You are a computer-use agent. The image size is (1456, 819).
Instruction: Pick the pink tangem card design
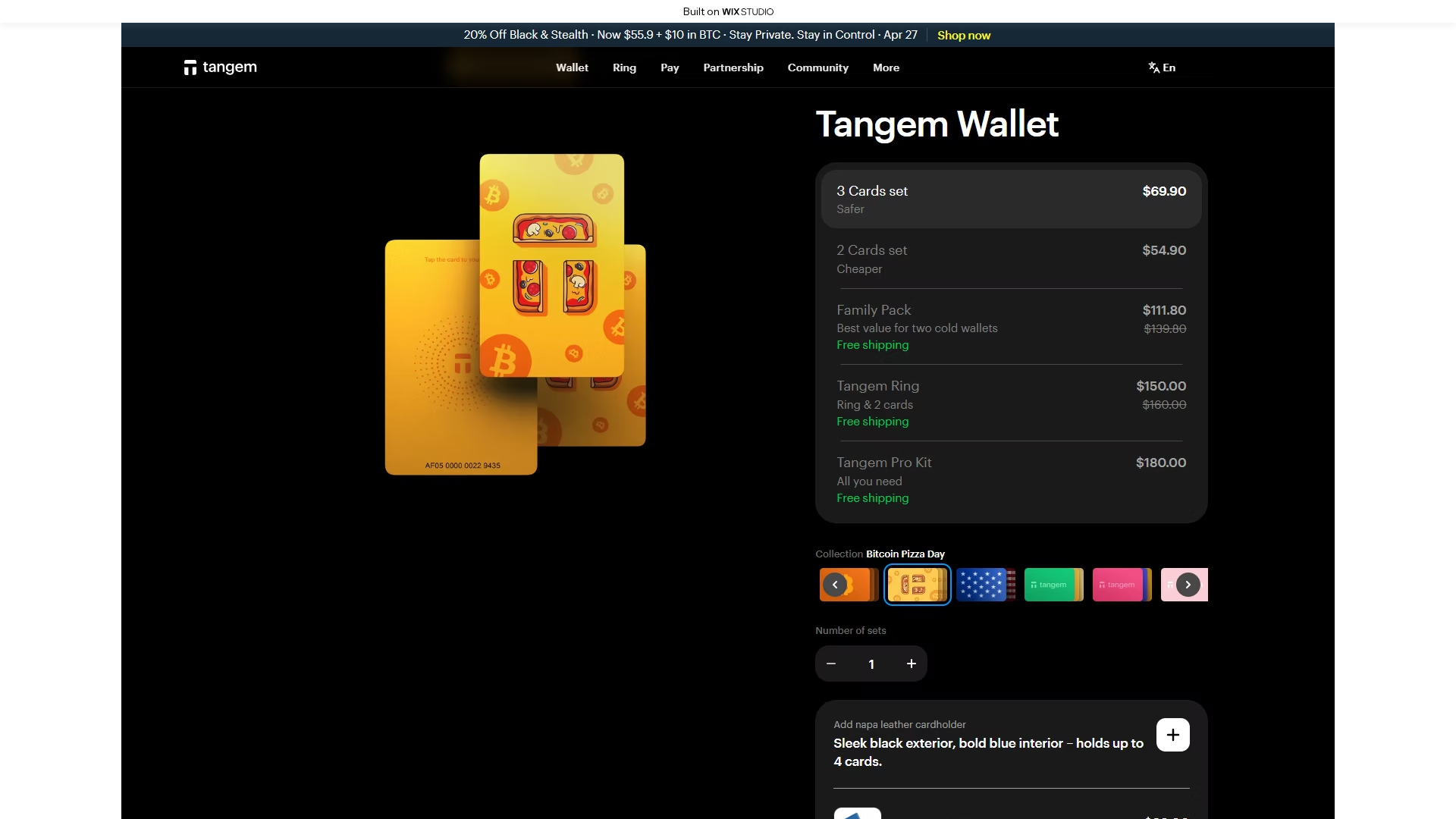pyautogui.click(x=1122, y=585)
